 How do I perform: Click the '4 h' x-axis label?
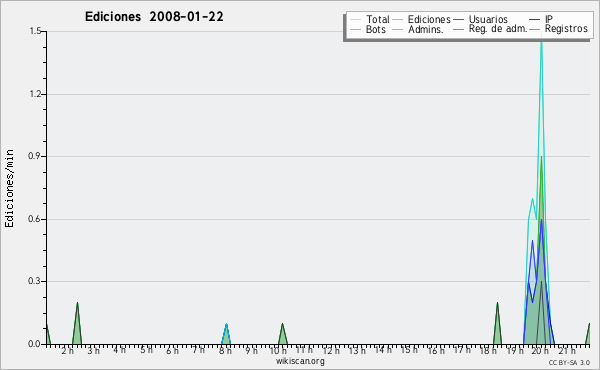[x=119, y=350]
